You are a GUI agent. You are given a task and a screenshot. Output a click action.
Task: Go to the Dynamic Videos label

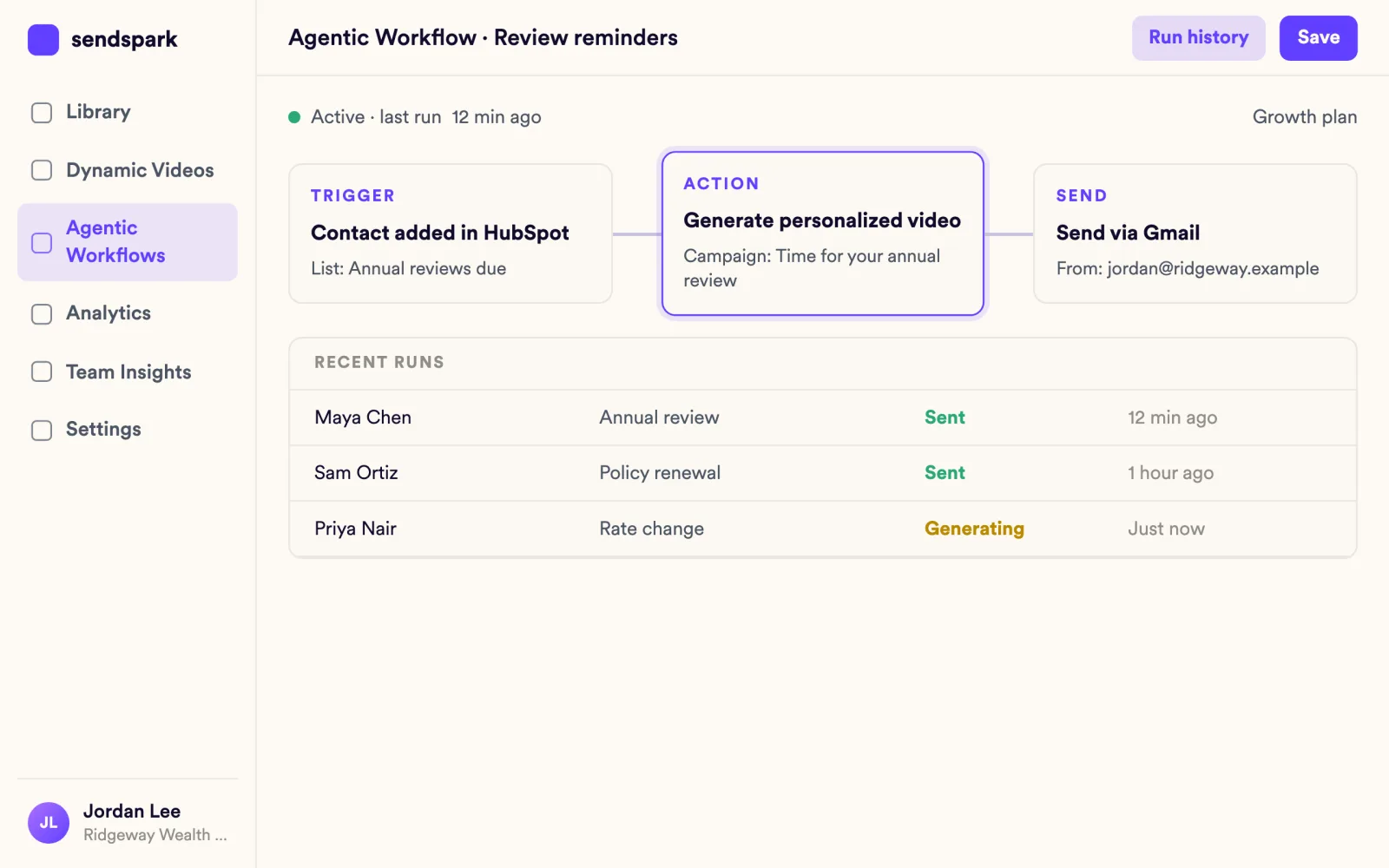coord(140,170)
